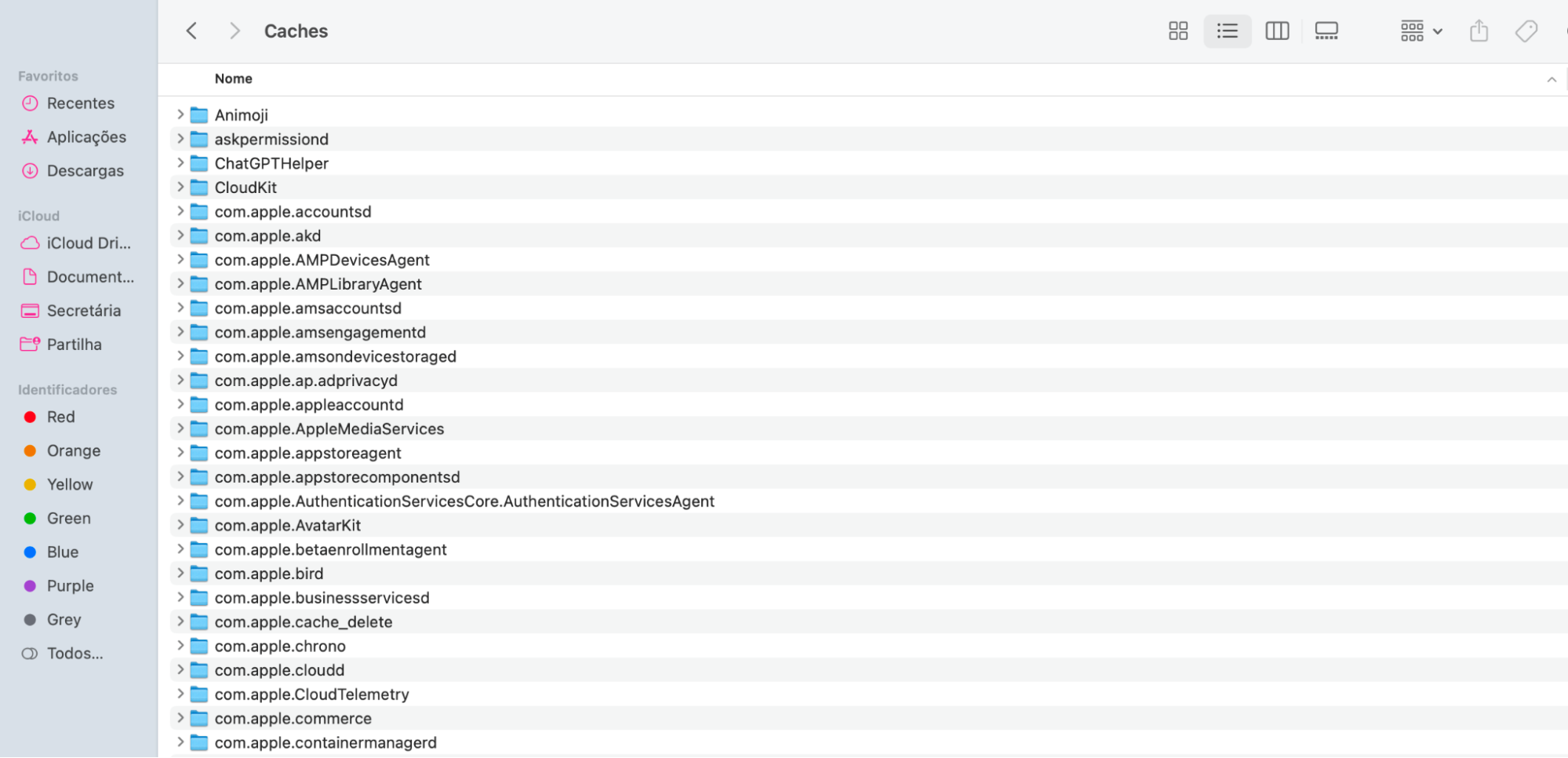Switch to gallery view
1568x758 pixels.
1326,31
